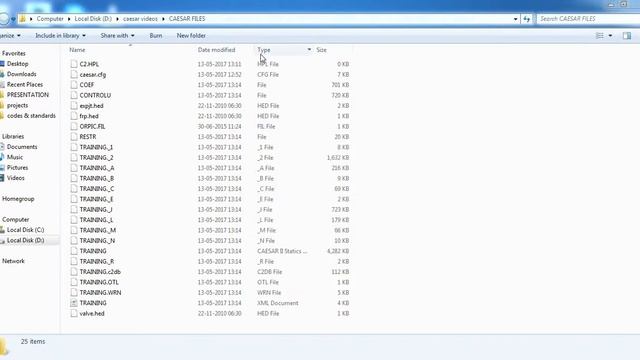Select the caesar.cfg file icon
Viewport: 640px width, 360px height.
[x=74, y=74]
